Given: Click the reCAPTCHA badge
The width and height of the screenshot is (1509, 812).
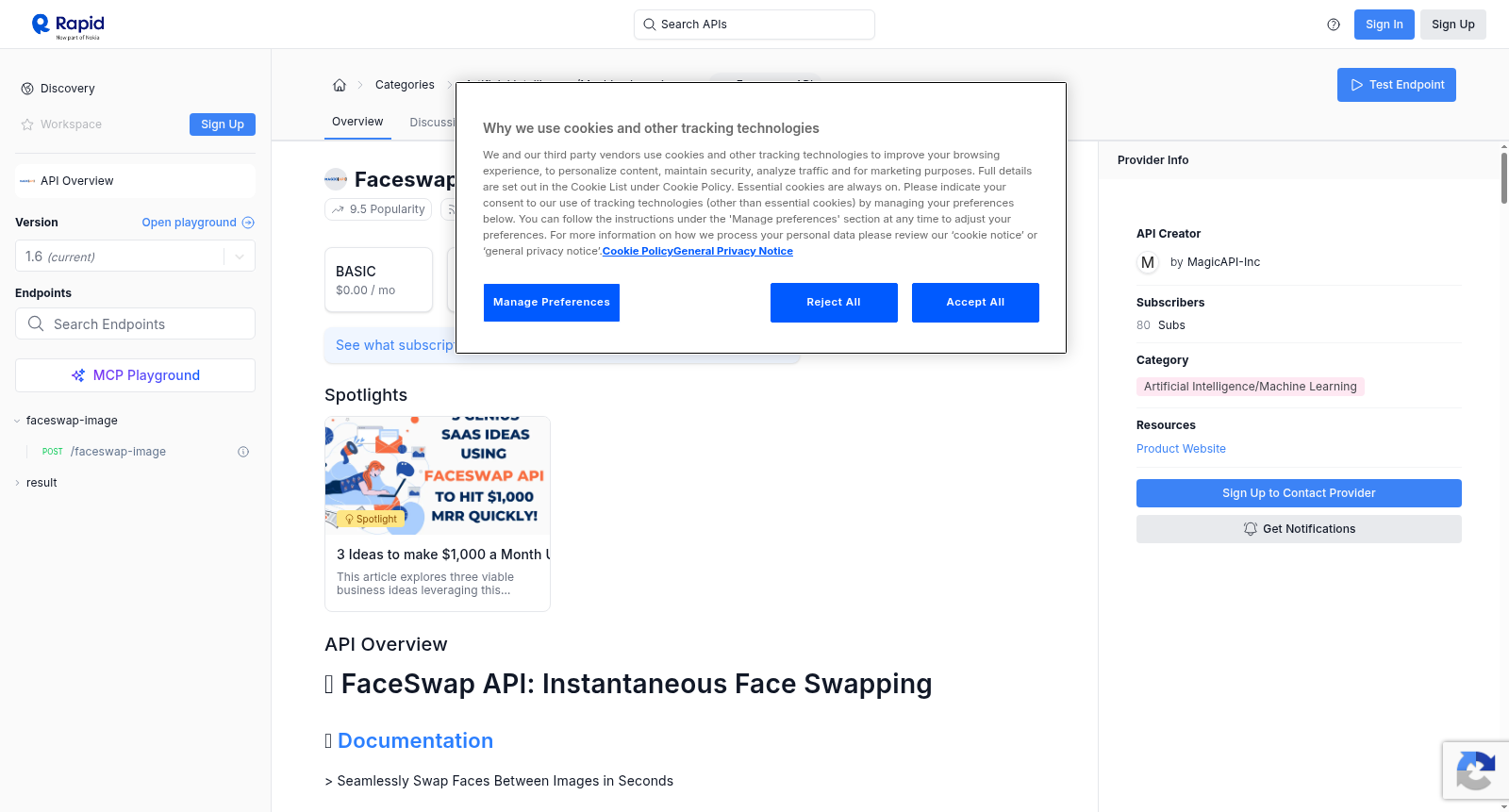Looking at the screenshot, I should (x=1476, y=771).
